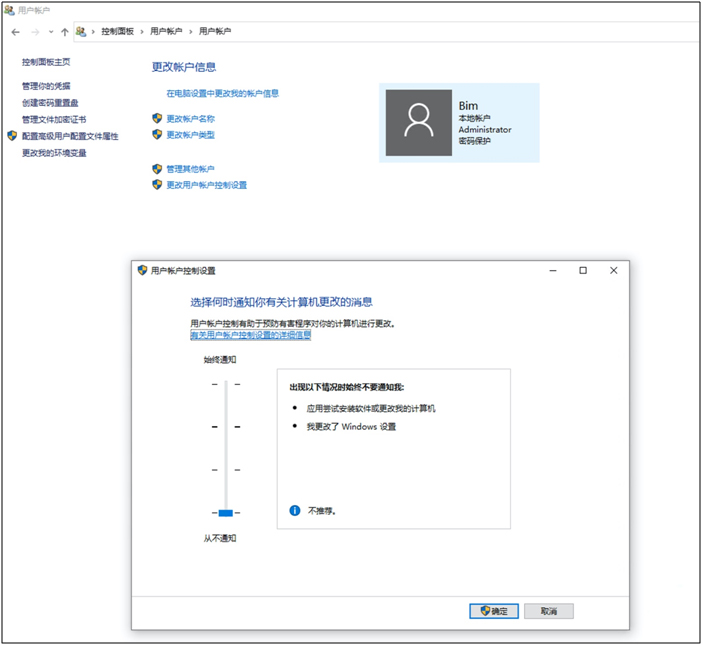Click the 确定 button in UAC dialog
Screen dimensions: 703x645
point(494,611)
